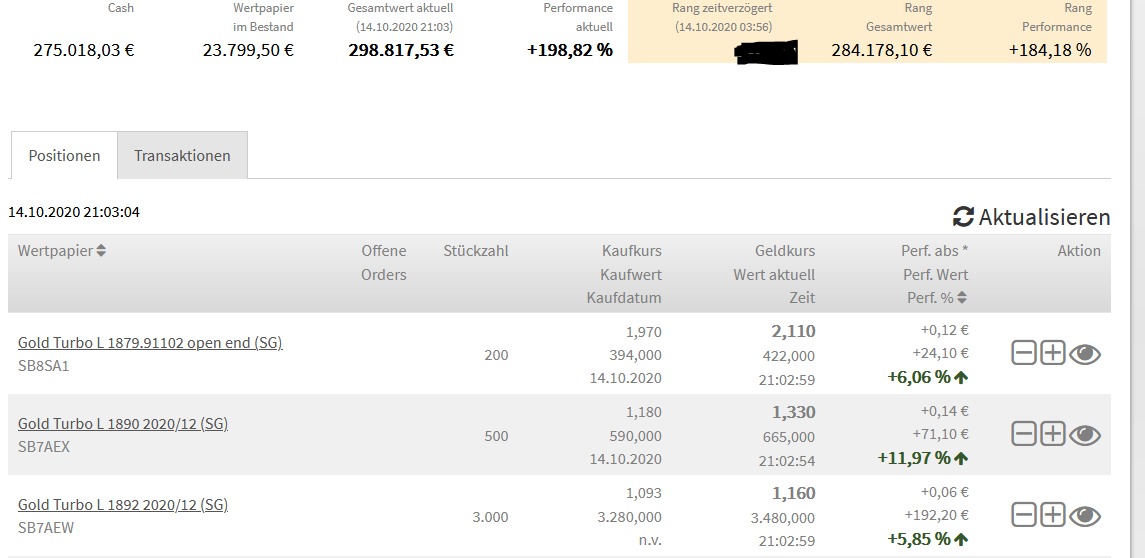
Task: Switch to the Transaktionen tab
Action: 182,156
